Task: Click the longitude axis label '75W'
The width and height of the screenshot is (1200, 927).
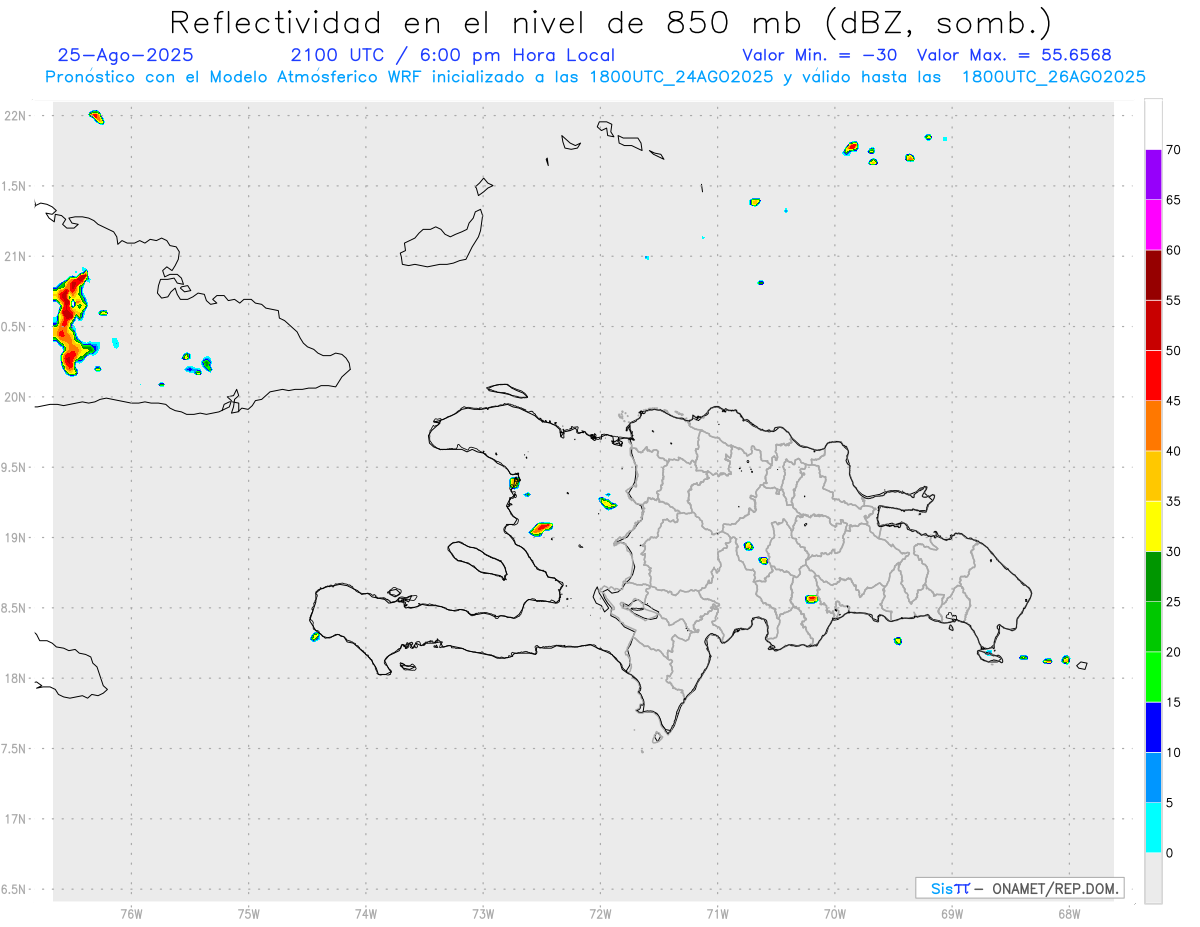Action: point(249,913)
